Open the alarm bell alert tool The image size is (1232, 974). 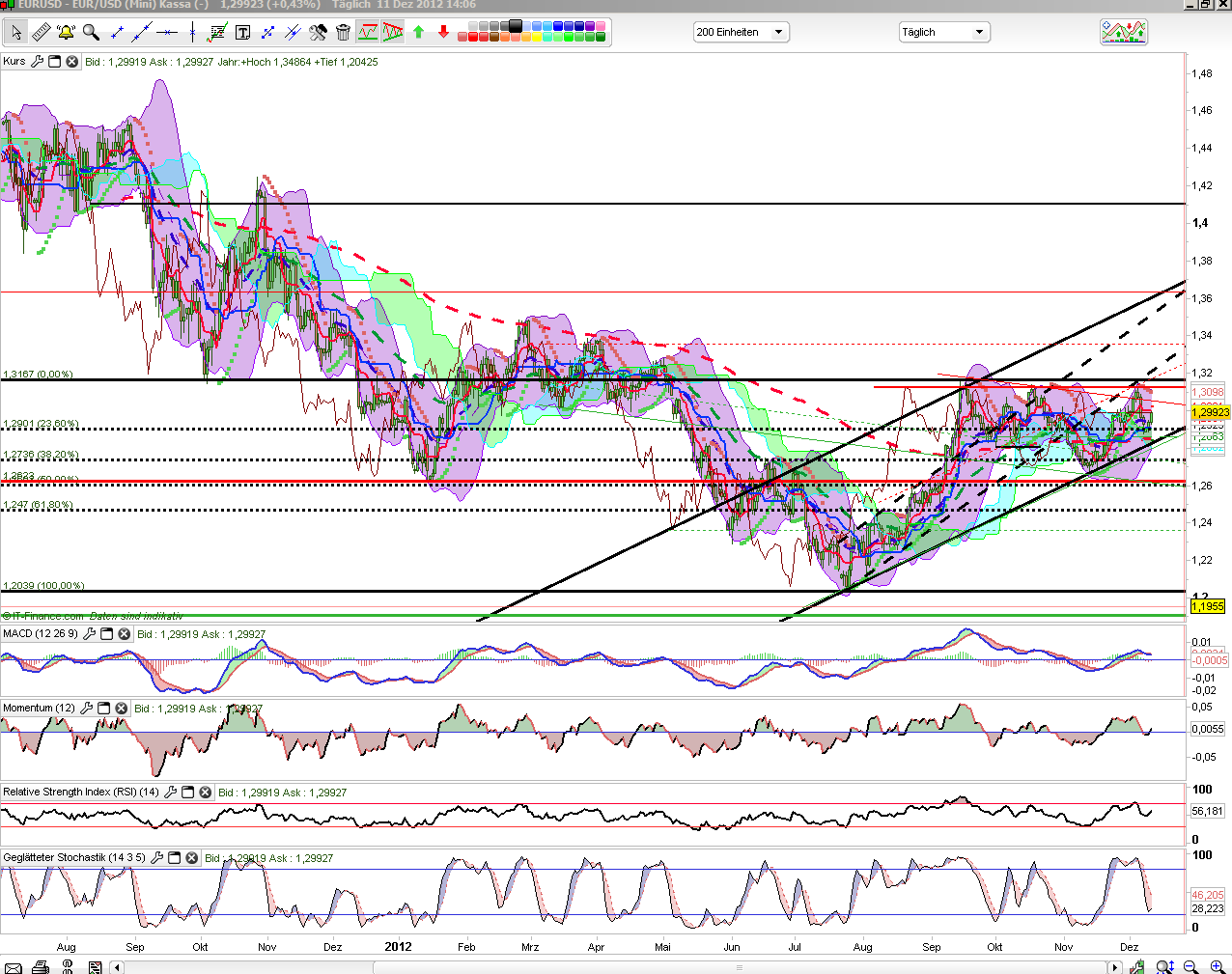(x=66, y=33)
